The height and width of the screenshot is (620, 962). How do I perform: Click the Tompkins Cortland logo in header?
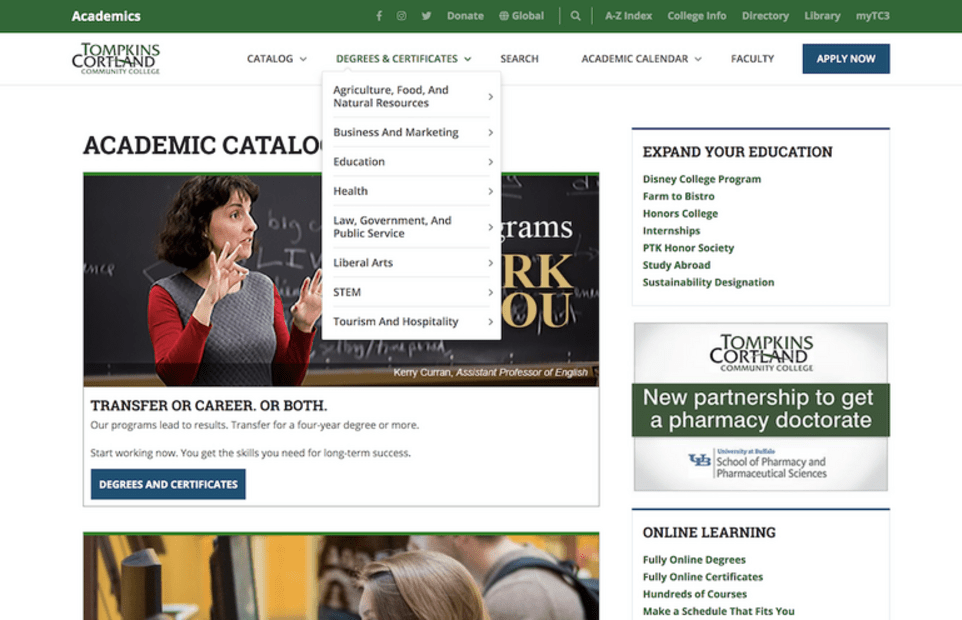116,58
